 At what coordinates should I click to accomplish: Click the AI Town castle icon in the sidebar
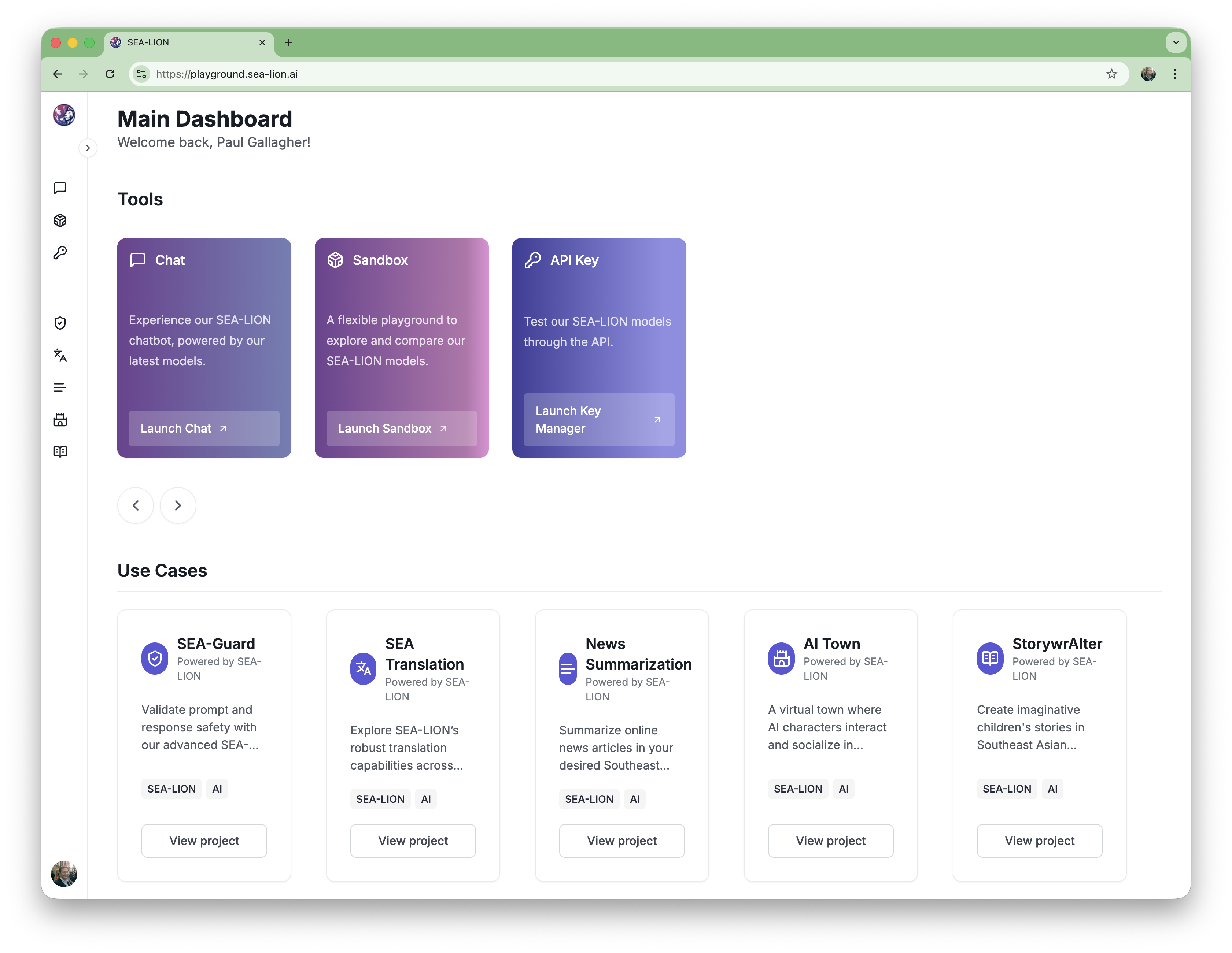click(60, 419)
